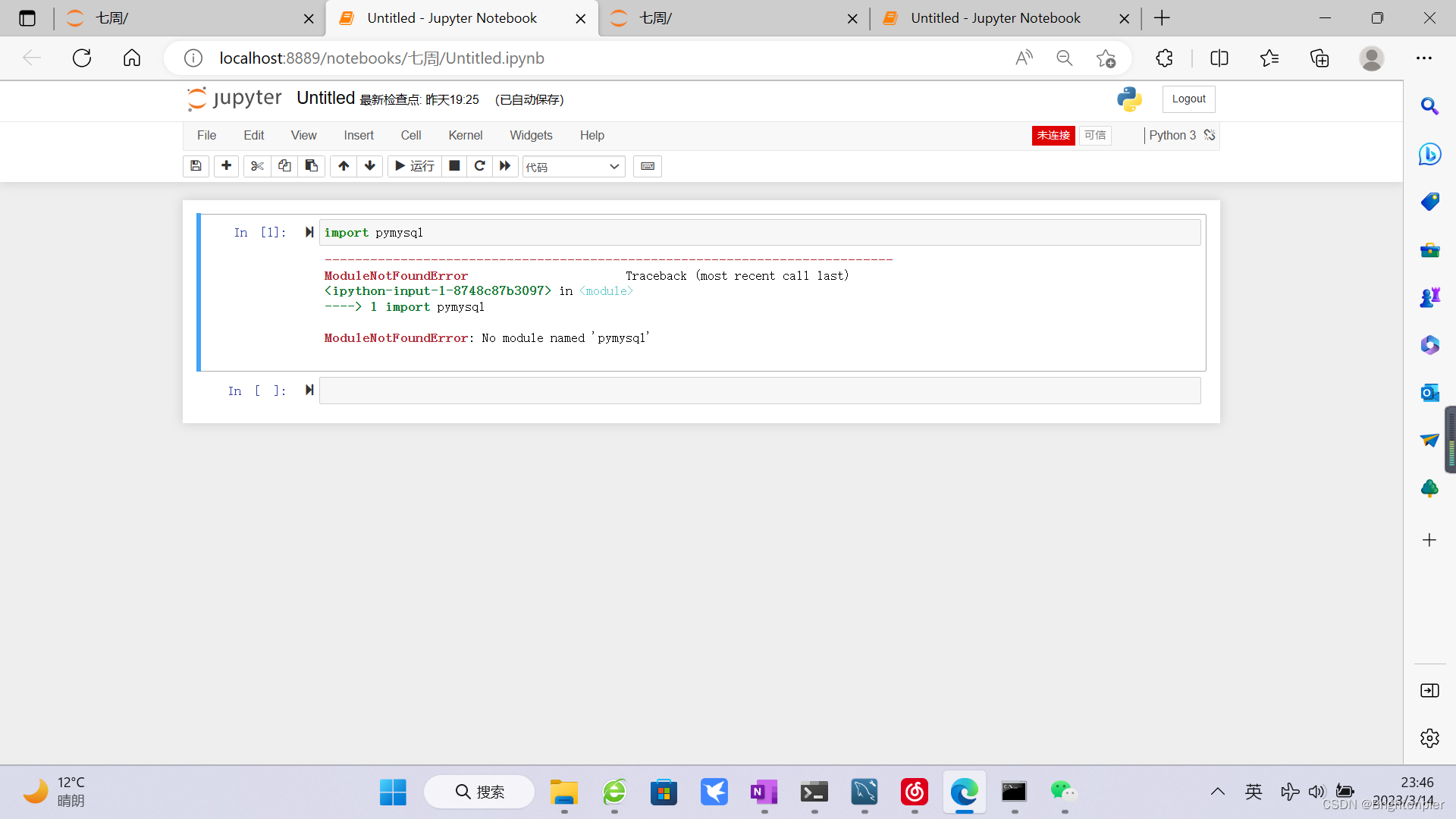Insert a cell below with the plus icon
The height and width of the screenshot is (819, 1456).
(x=226, y=166)
